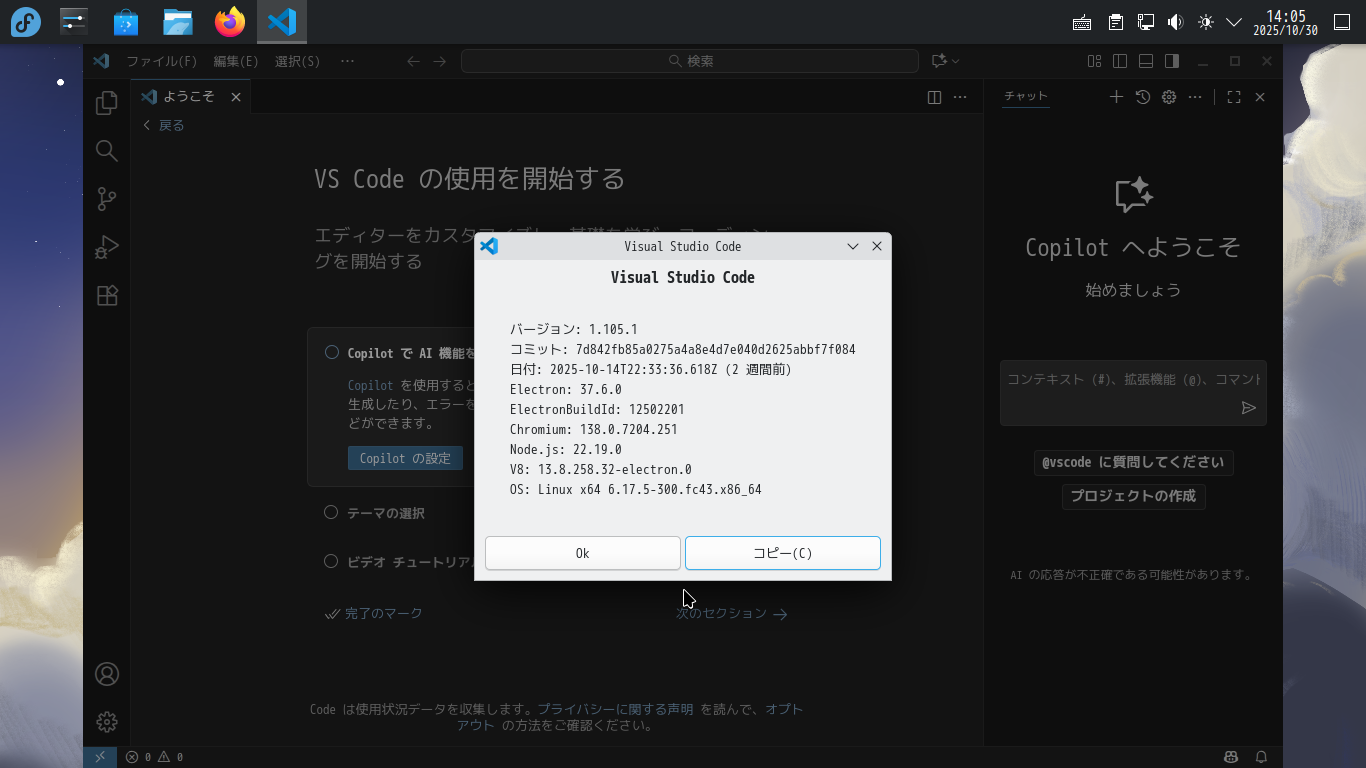Open the Discover store from the taskbar
This screenshot has width=1366, height=768.
[x=126, y=22]
